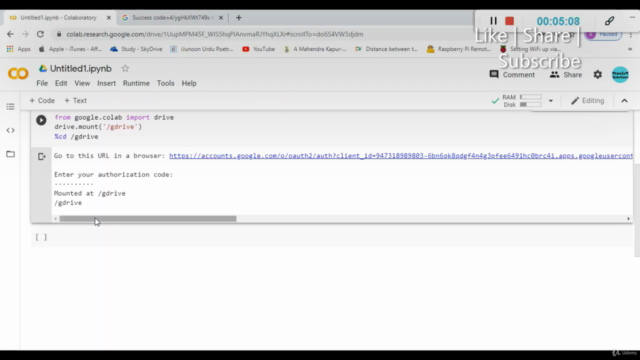Open the A Mahendra Kapur bookmark
The height and width of the screenshot is (360, 640).
[315, 49]
